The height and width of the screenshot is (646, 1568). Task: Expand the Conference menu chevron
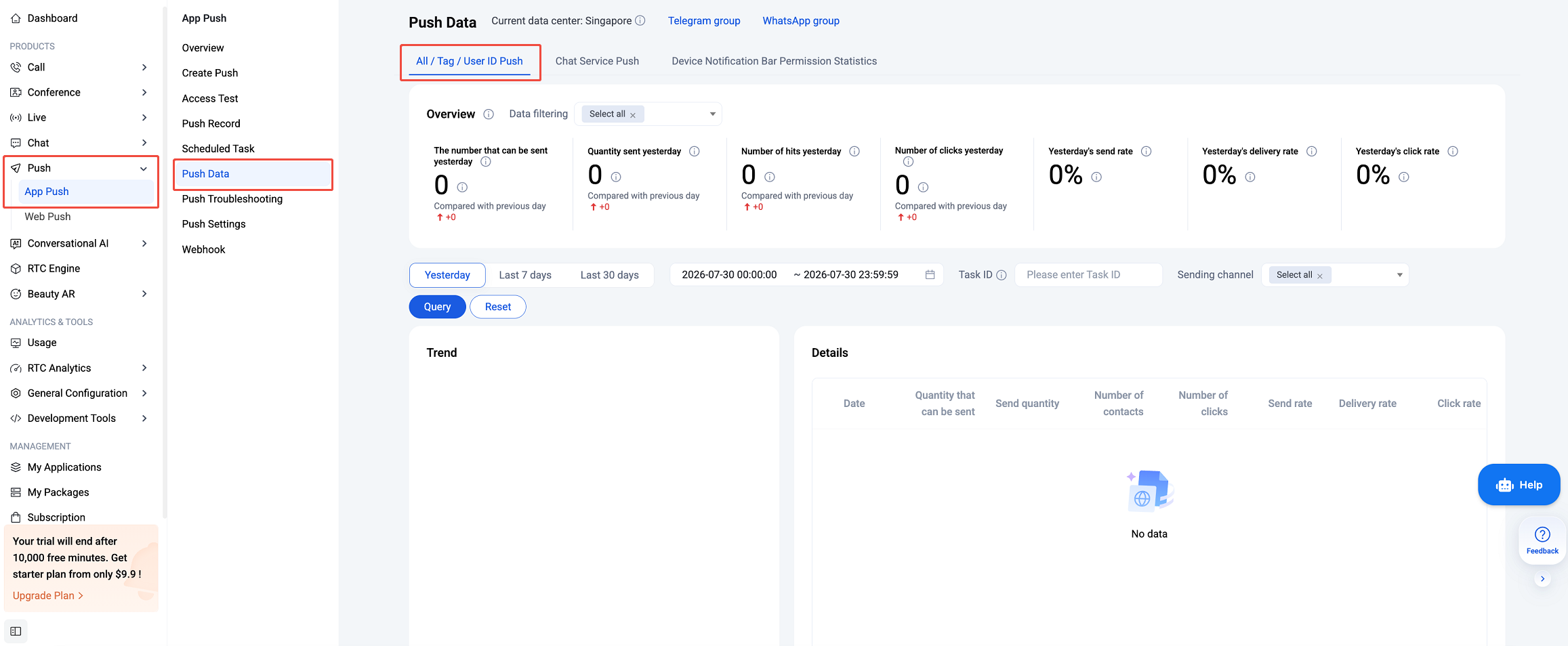[144, 92]
